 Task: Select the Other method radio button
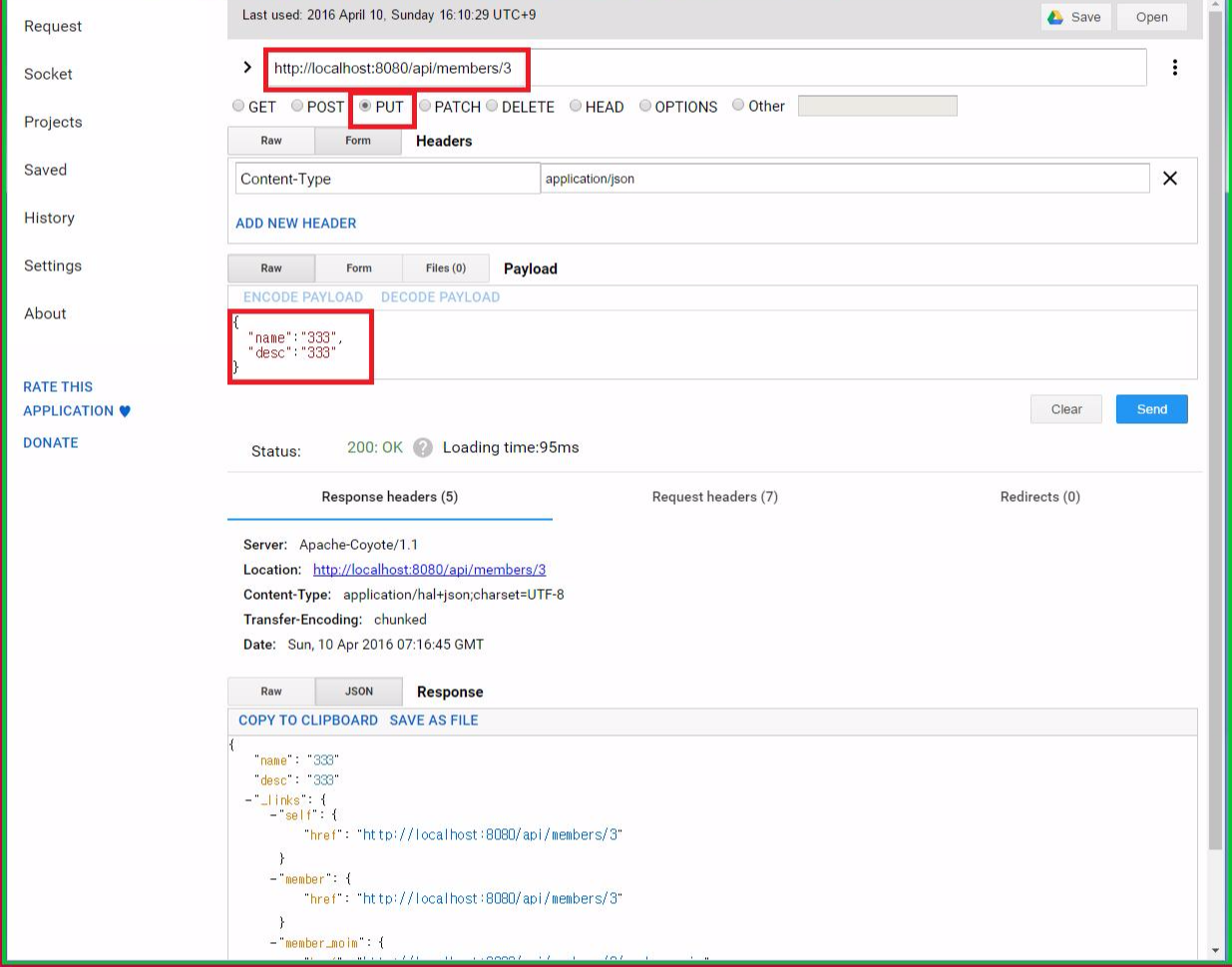[738, 105]
